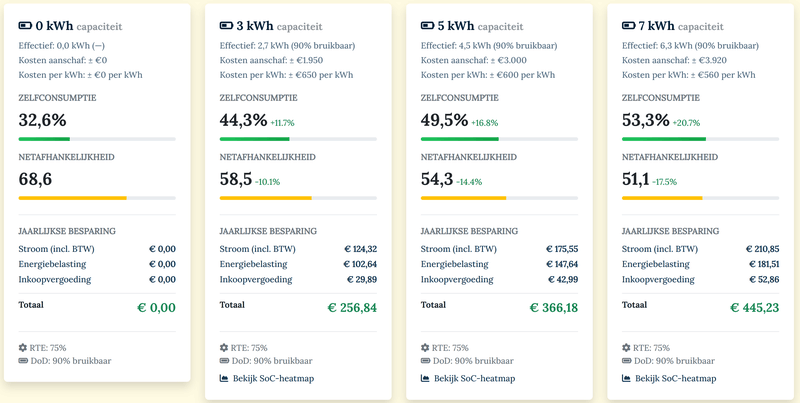The height and width of the screenshot is (403, 800).
Task: Click the battery icon beside 5 kWh heading
Action: coord(427,25)
